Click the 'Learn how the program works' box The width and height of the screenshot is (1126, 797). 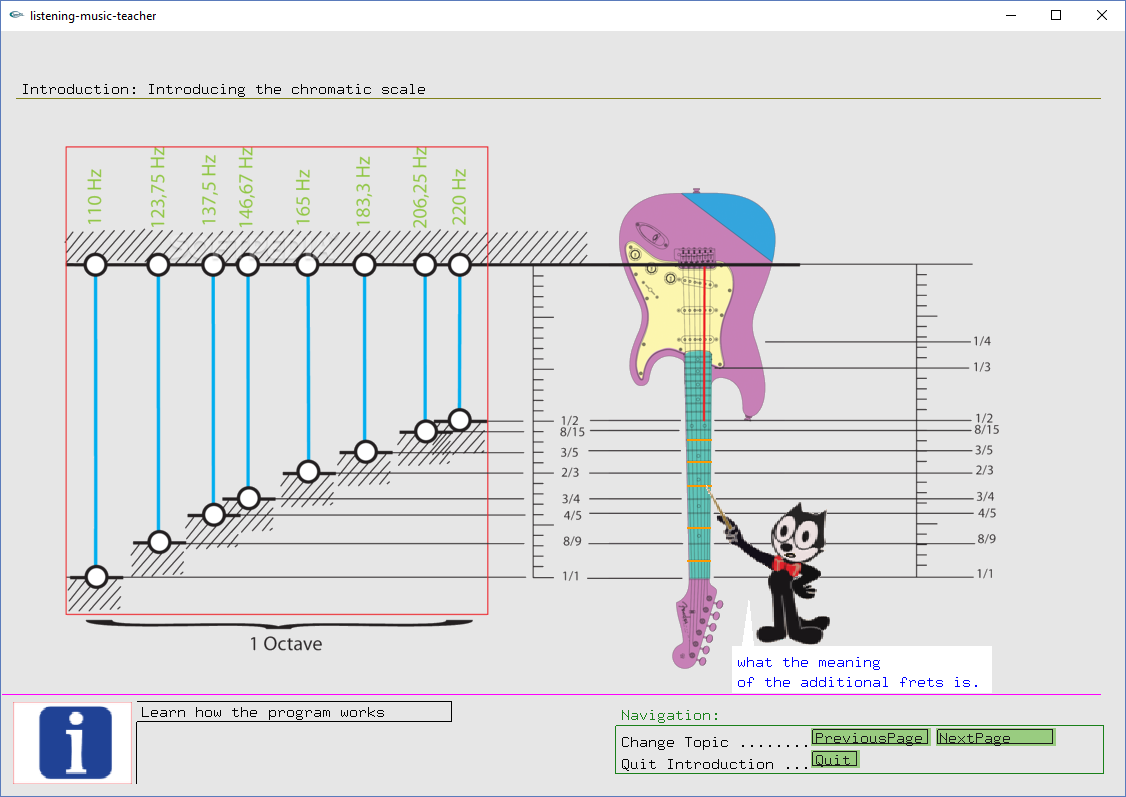[x=294, y=712]
